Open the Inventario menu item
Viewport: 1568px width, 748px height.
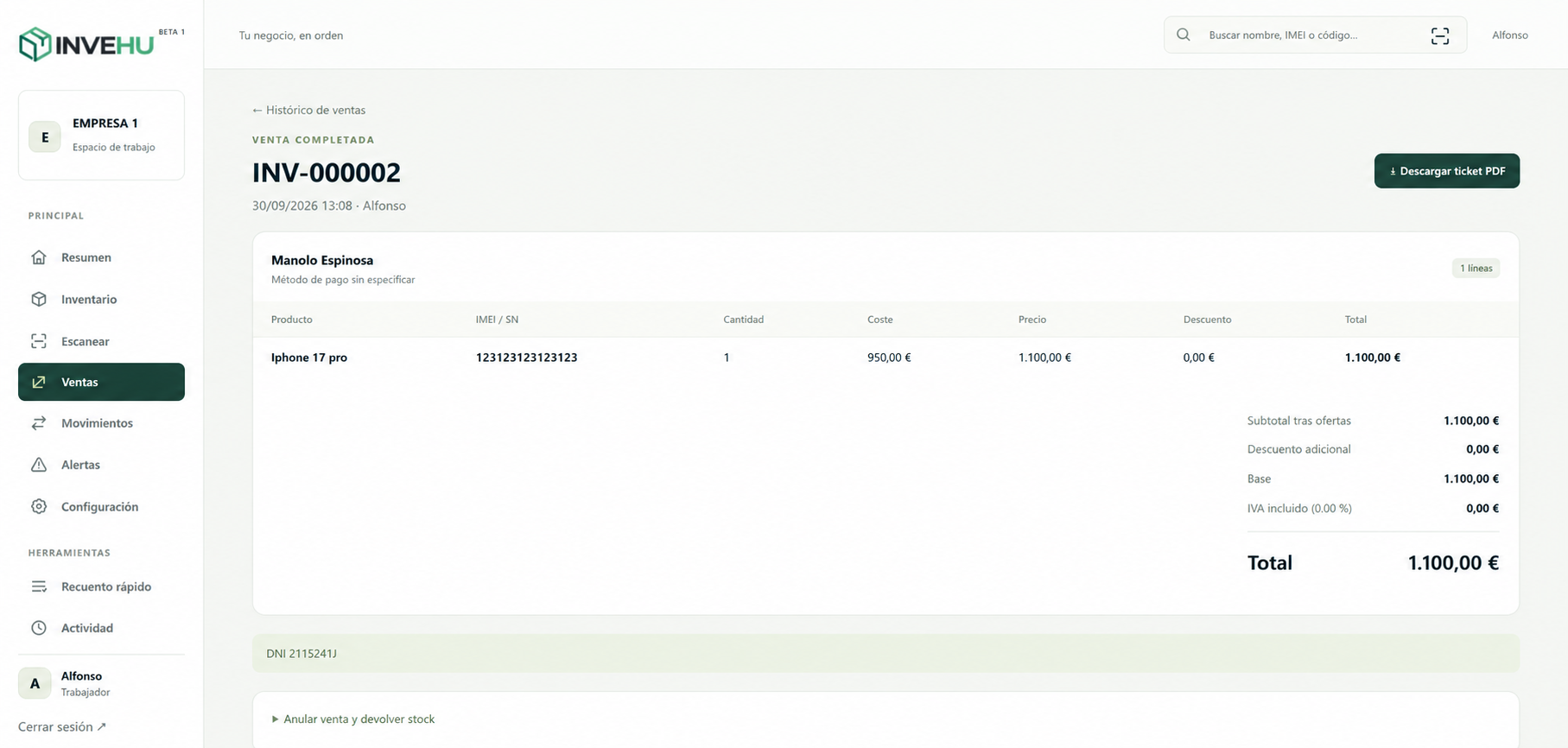pyautogui.click(x=101, y=299)
